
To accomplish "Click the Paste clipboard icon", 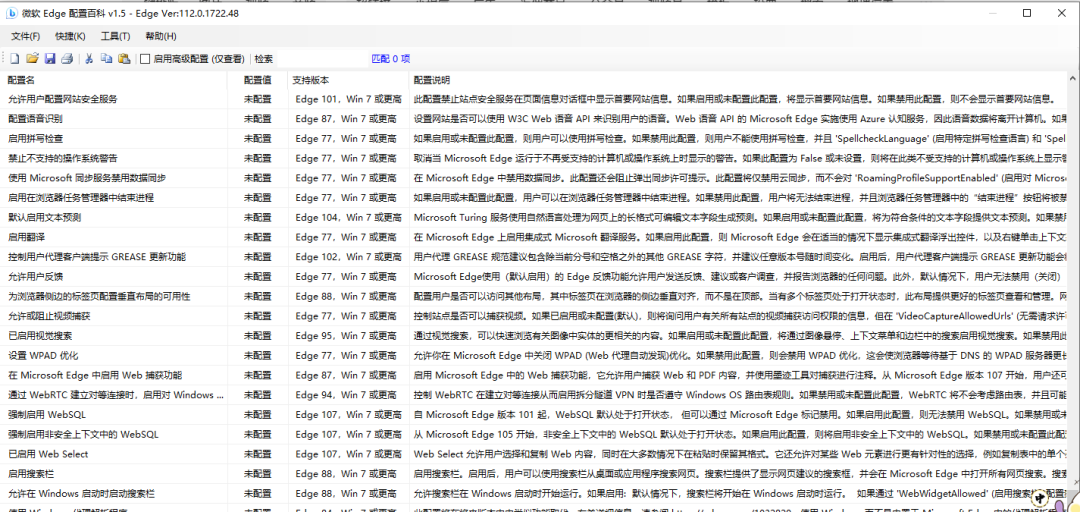I will click(x=124, y=59).
